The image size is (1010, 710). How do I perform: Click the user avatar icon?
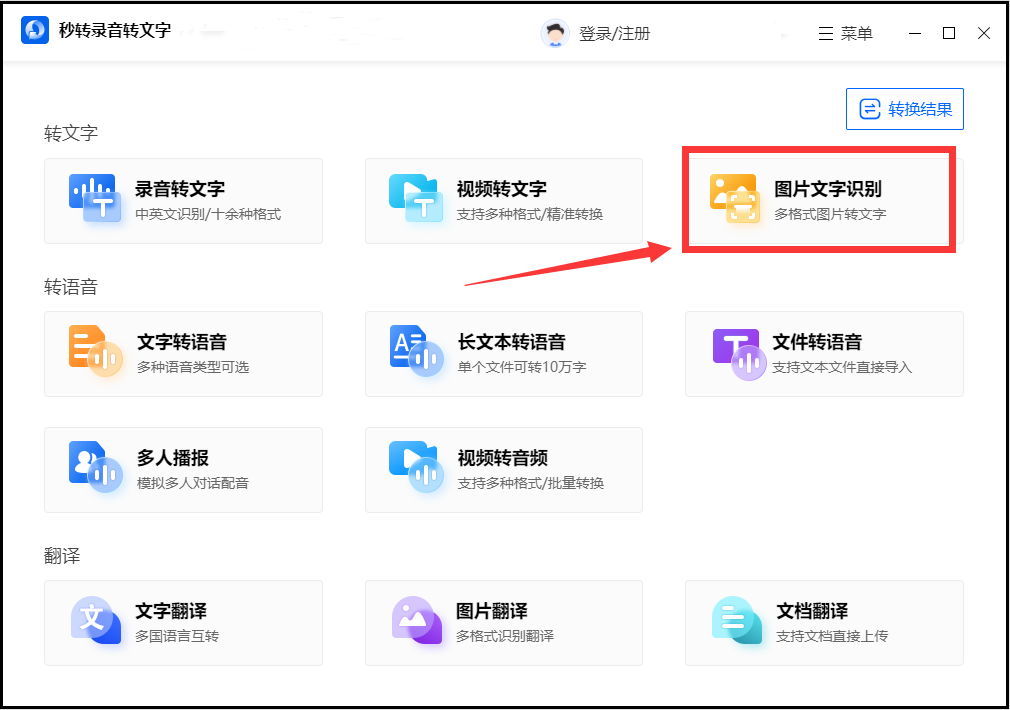(555, 34)
